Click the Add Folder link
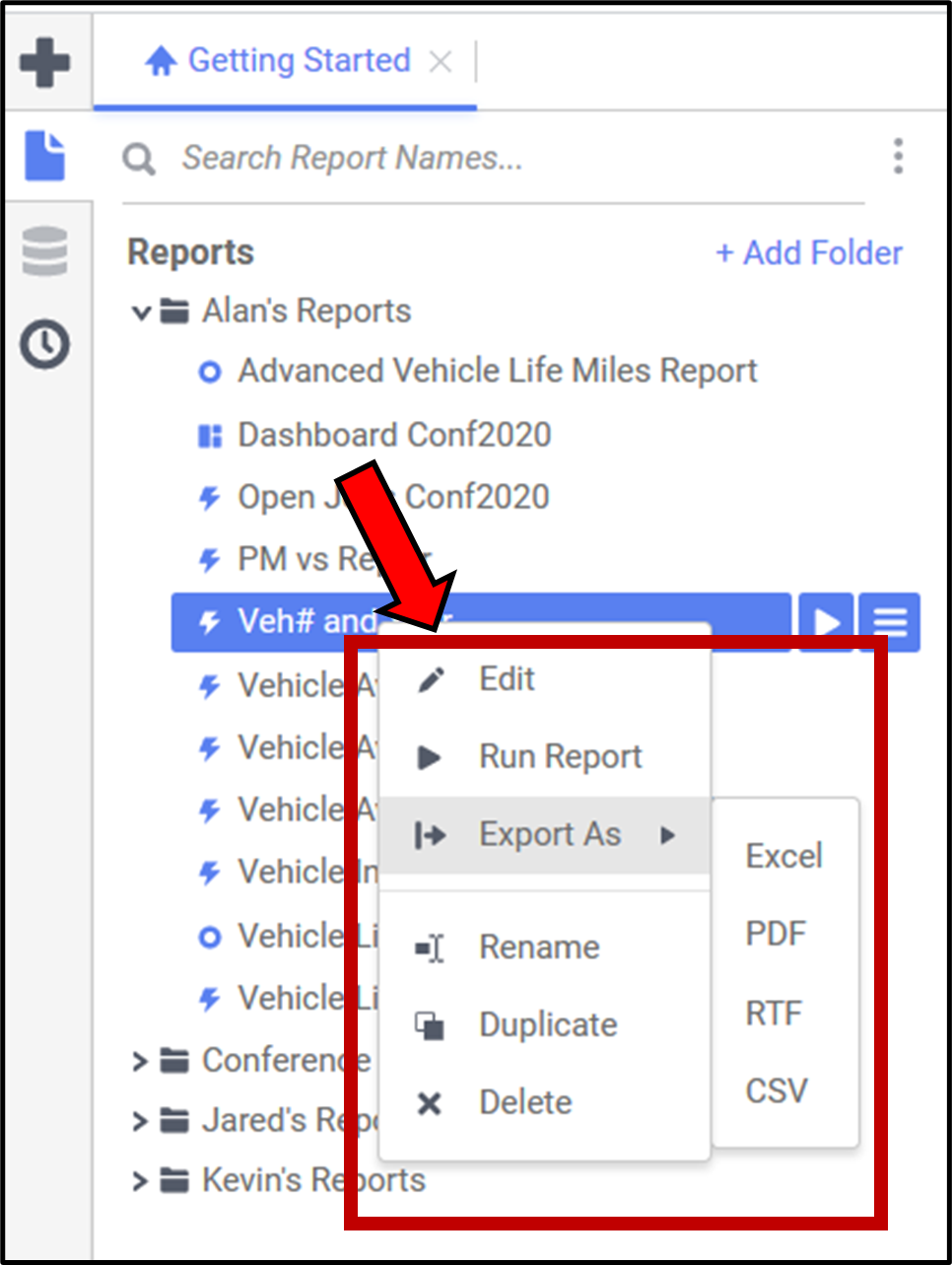952x1265 pixels. point(808,252)
